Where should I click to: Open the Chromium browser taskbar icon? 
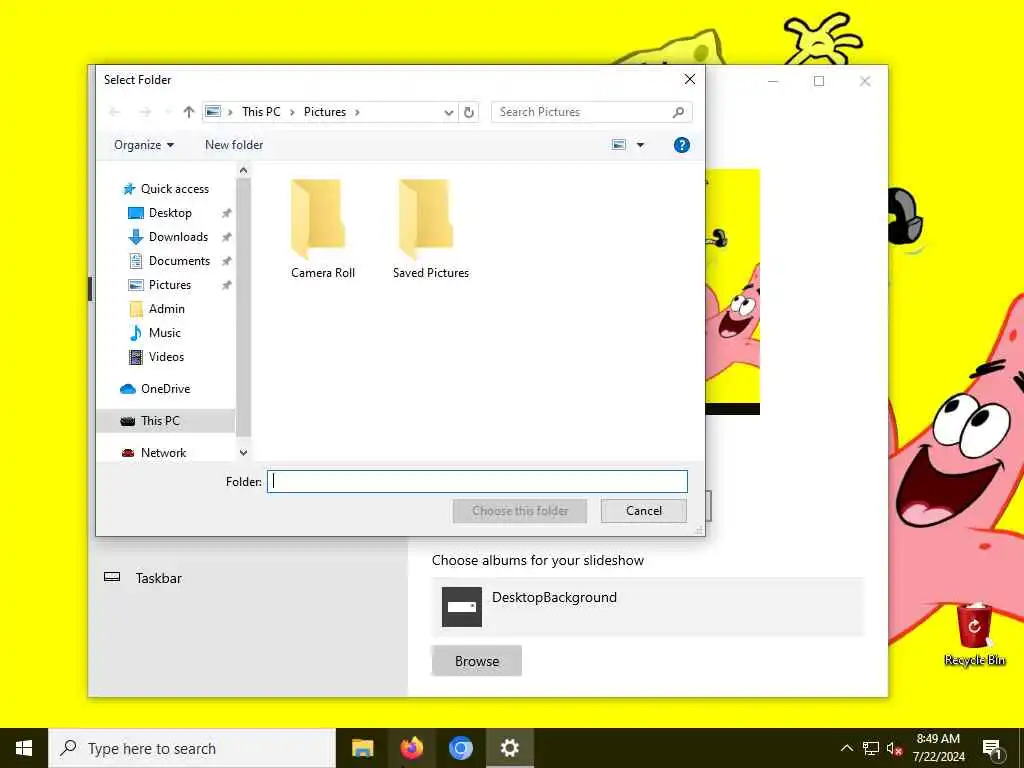[x=460, y=748]
